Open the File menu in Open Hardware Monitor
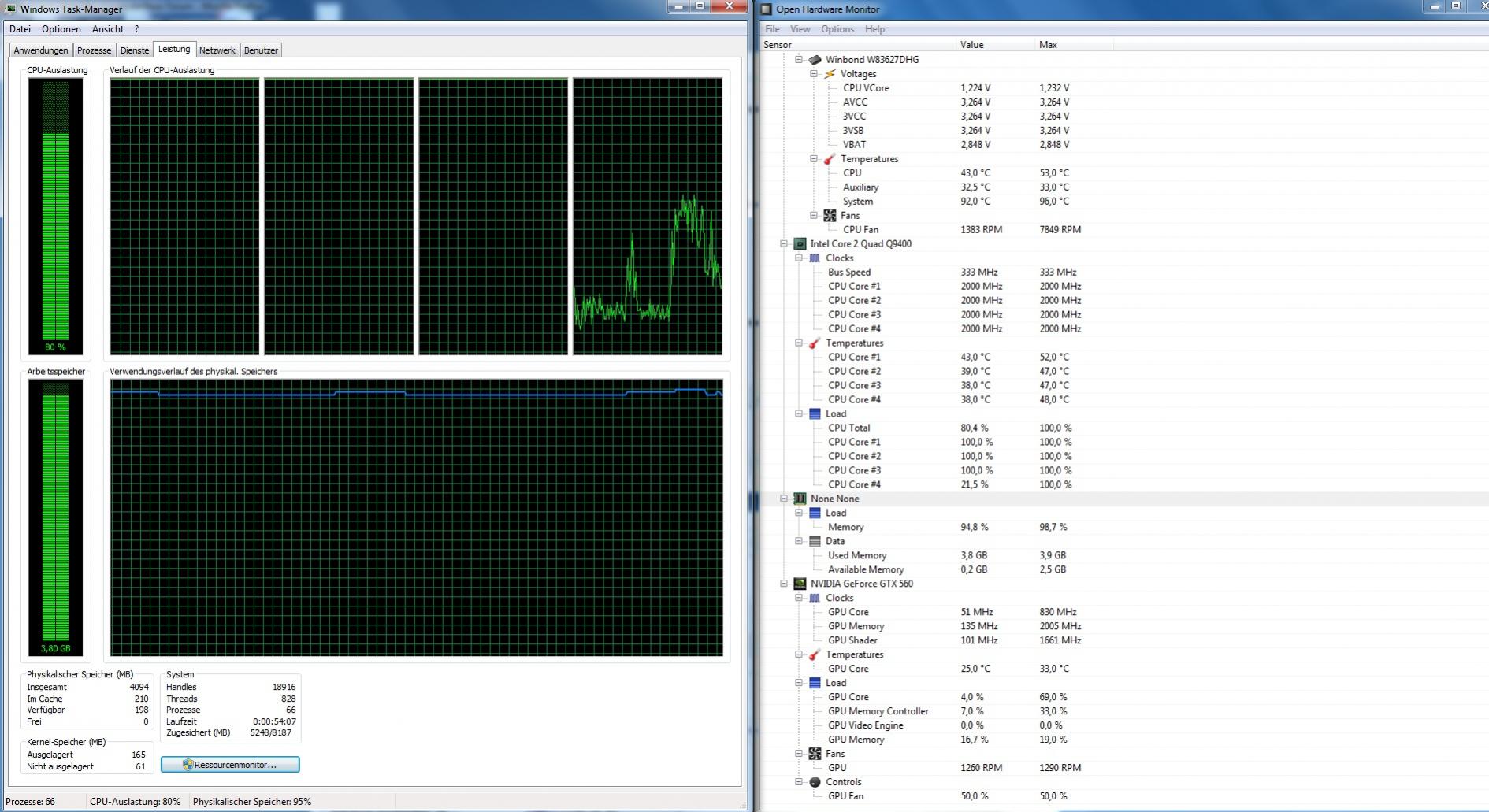Image resolution: width=1489 pixels, height=812 pixels. click(772, 29)
